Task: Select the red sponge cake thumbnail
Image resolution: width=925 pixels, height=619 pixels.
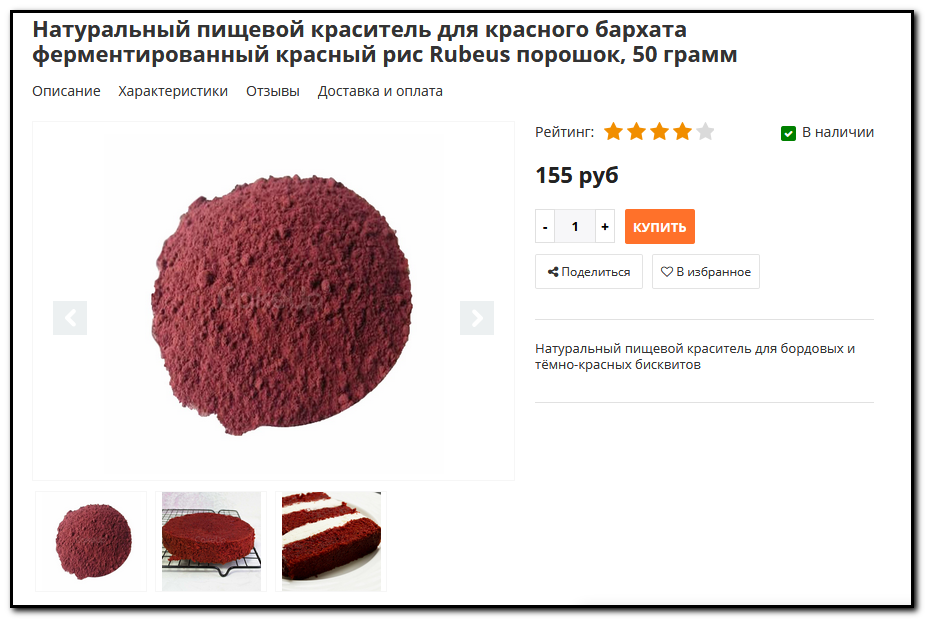Action: click(x=211, y=541)
